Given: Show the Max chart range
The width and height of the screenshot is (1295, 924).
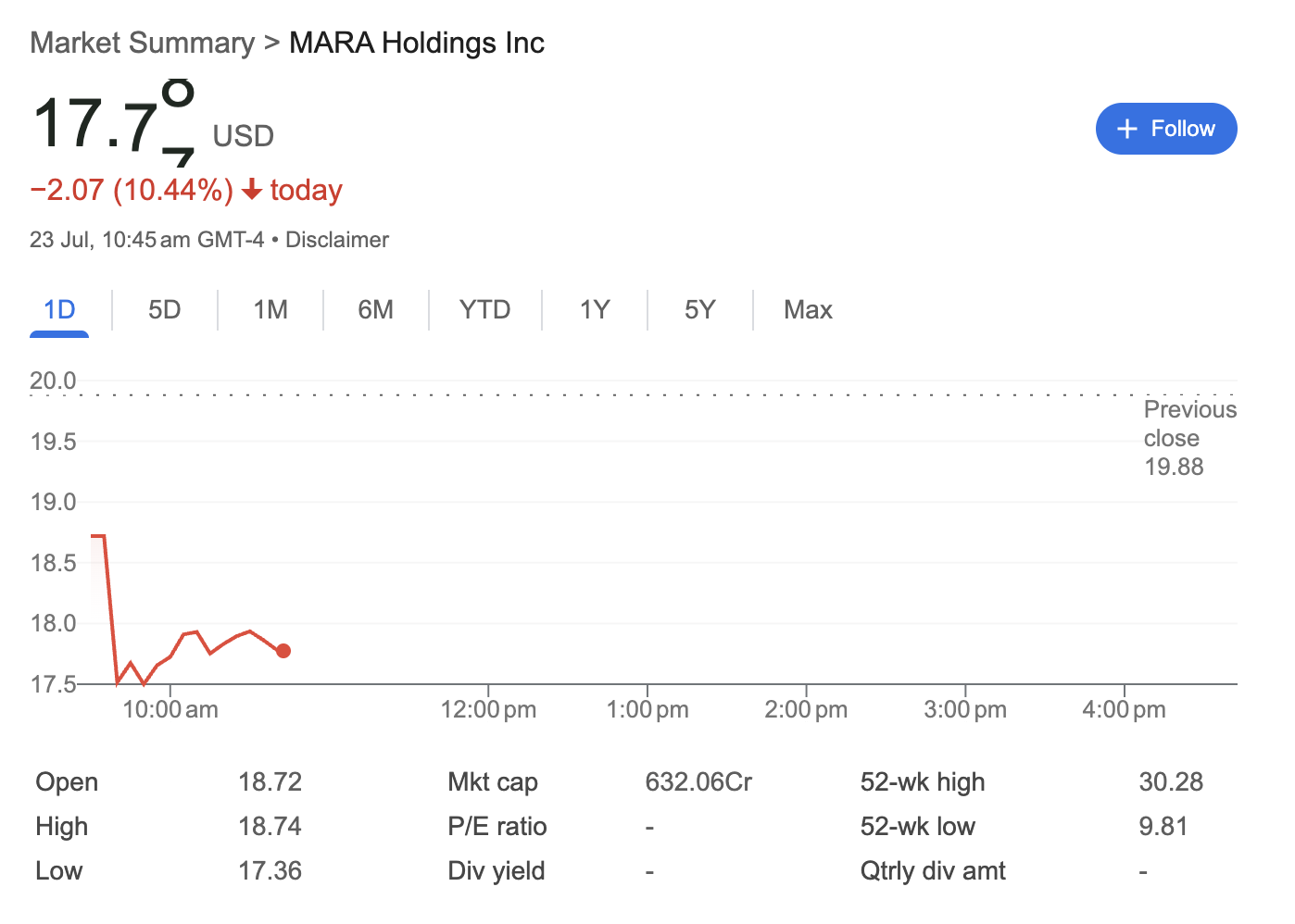Looking at the screenshot, I should (808, 309).
